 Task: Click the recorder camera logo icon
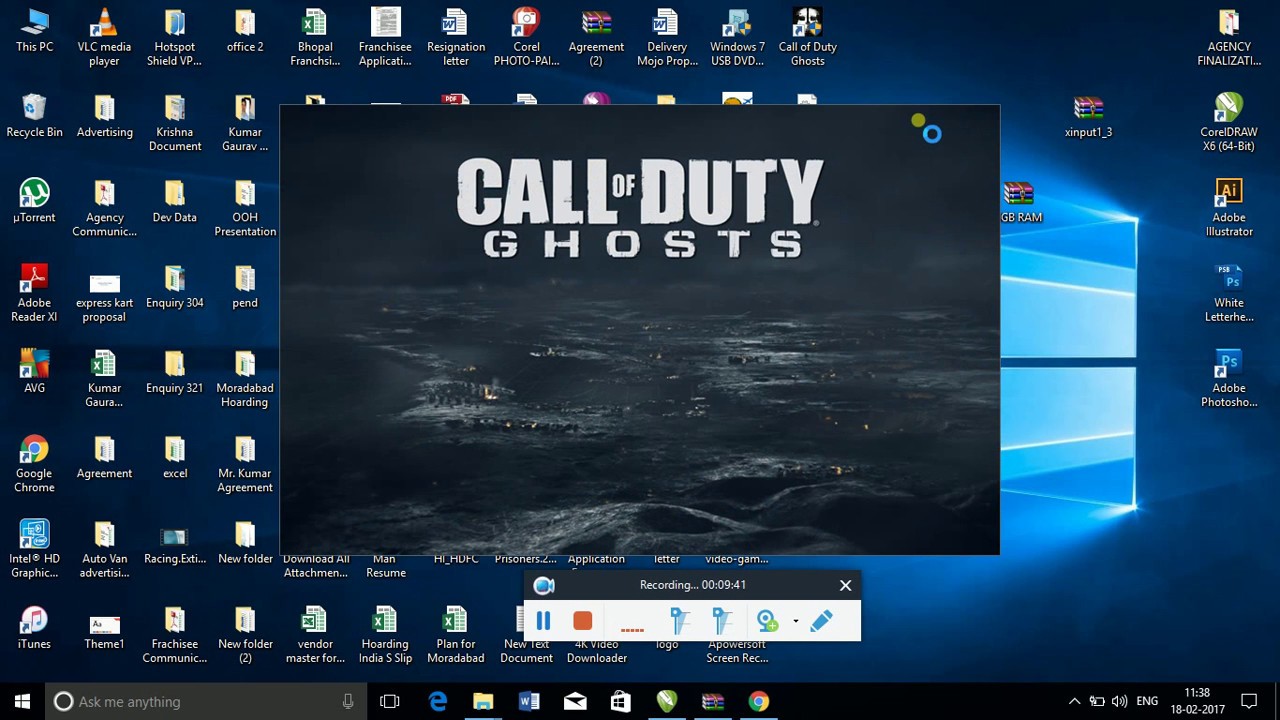coord(544,585)
